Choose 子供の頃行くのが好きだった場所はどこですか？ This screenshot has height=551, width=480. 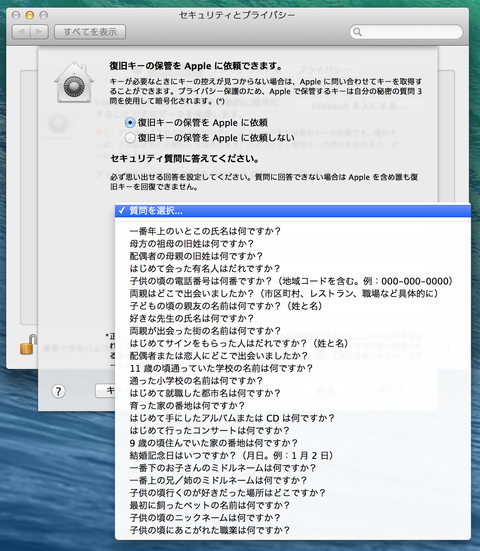click(293, 493)
